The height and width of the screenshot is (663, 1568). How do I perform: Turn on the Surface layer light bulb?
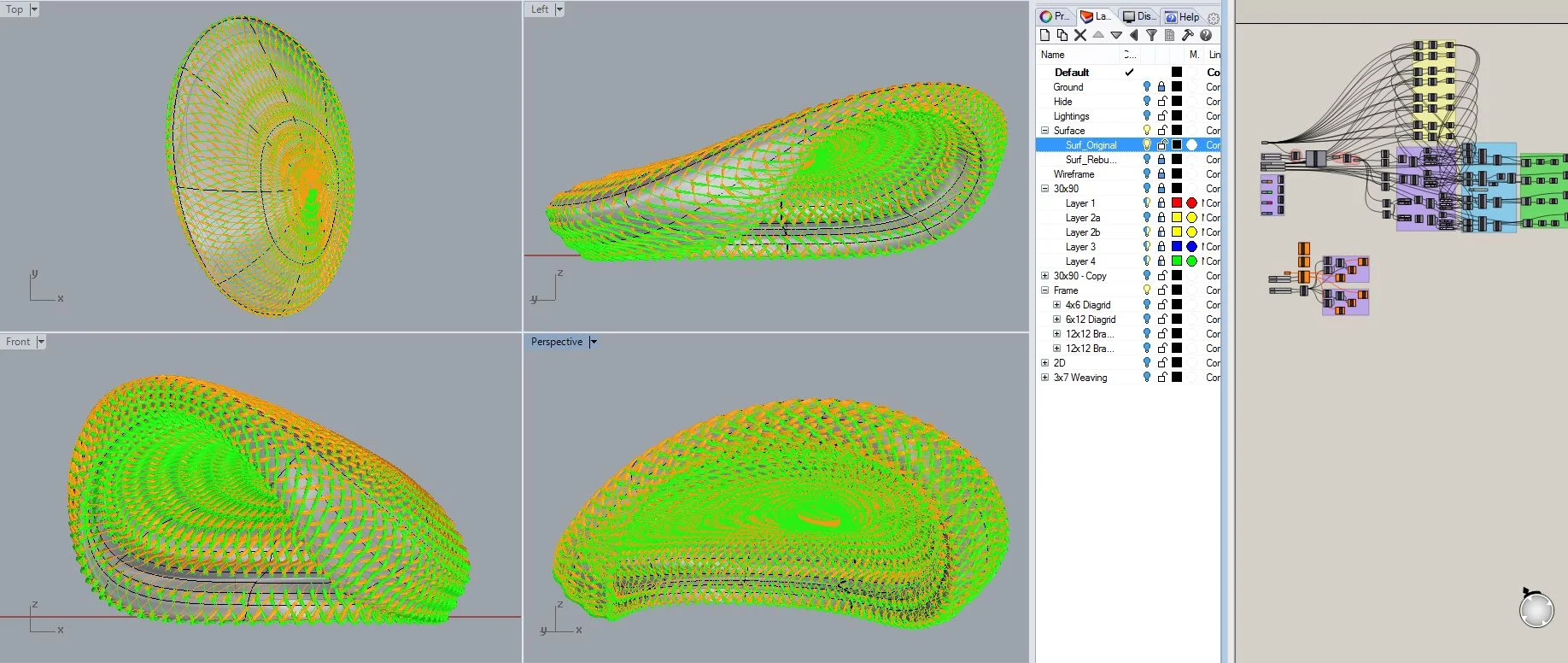1147,131
